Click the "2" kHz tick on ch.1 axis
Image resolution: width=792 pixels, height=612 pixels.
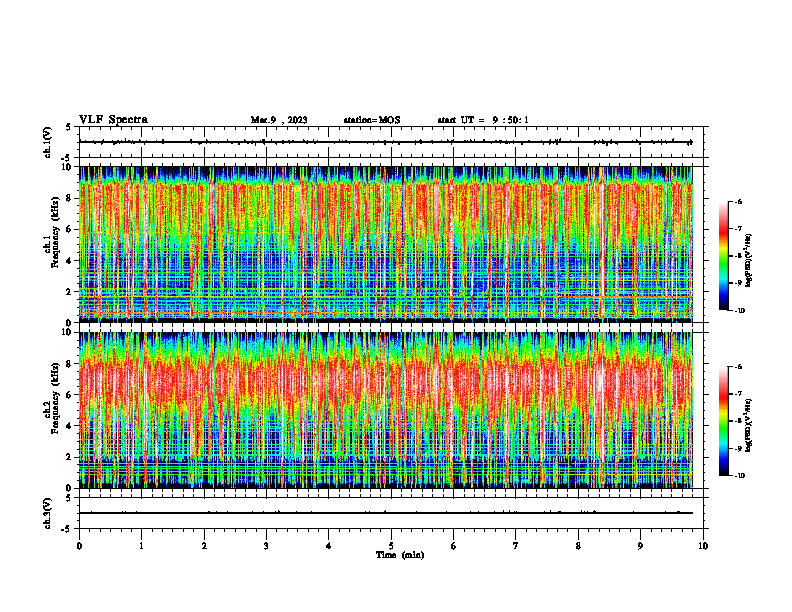click(70, 292)
